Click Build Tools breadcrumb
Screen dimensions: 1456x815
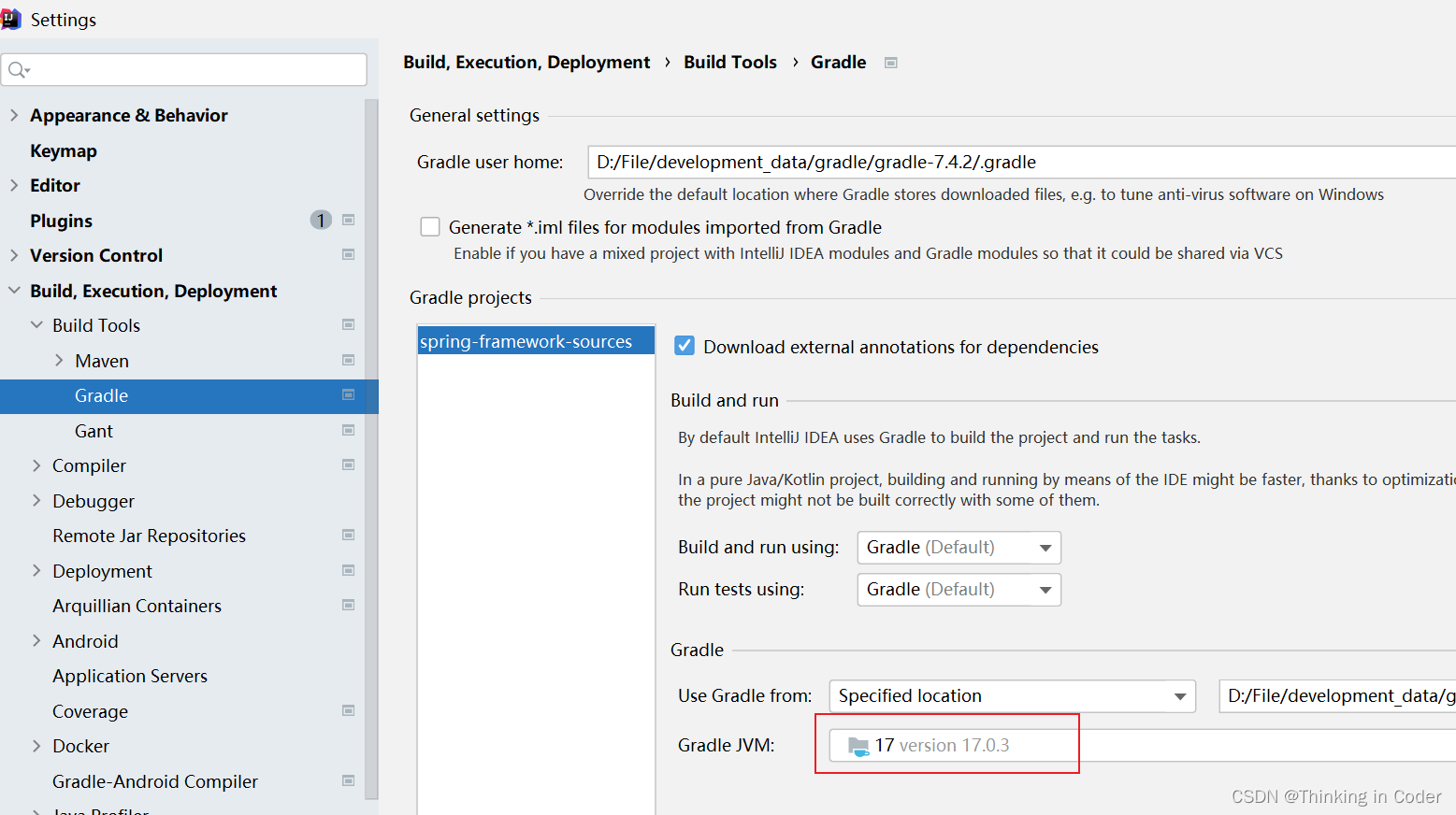pos(730,63)
